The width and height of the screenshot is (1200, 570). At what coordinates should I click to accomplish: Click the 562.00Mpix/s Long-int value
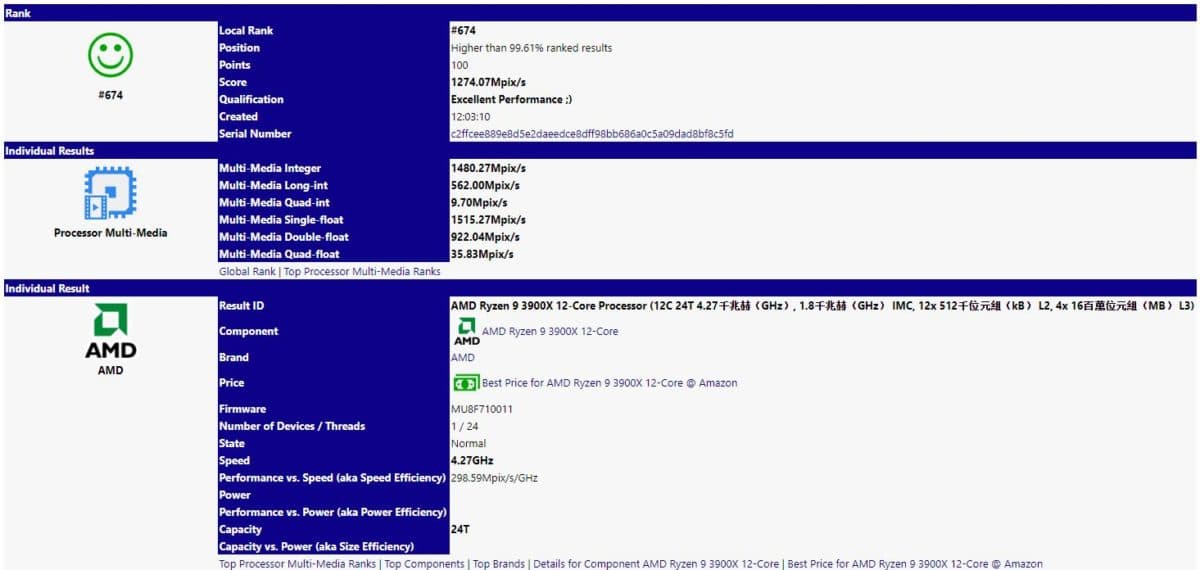click(485, 186)
